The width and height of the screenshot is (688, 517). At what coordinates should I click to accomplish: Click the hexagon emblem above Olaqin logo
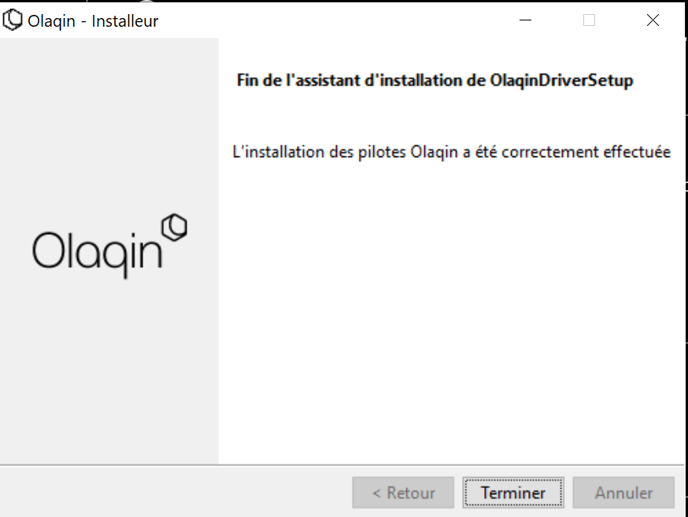click(174, 227)
